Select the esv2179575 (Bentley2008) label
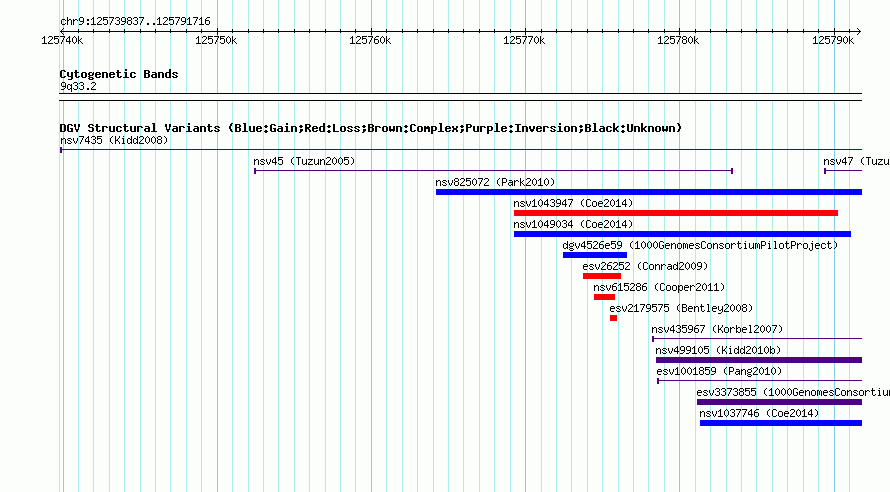This screenshot has width=890, height=492. (x=681, y=308)
